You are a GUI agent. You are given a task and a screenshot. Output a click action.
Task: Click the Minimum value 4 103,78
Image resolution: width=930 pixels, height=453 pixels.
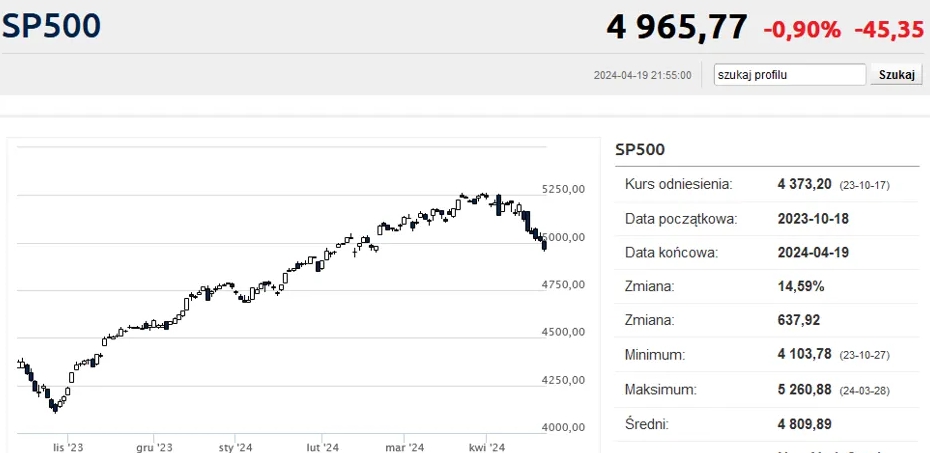(810, 355)
